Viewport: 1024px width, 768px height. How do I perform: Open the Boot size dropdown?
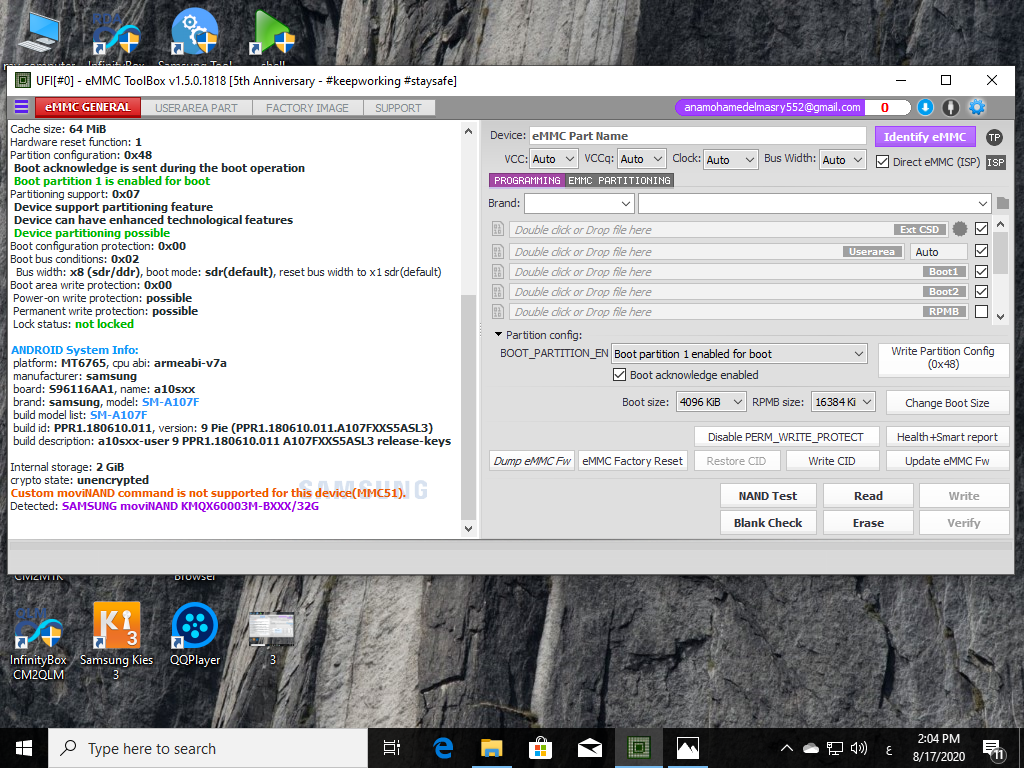click(711, 402)
